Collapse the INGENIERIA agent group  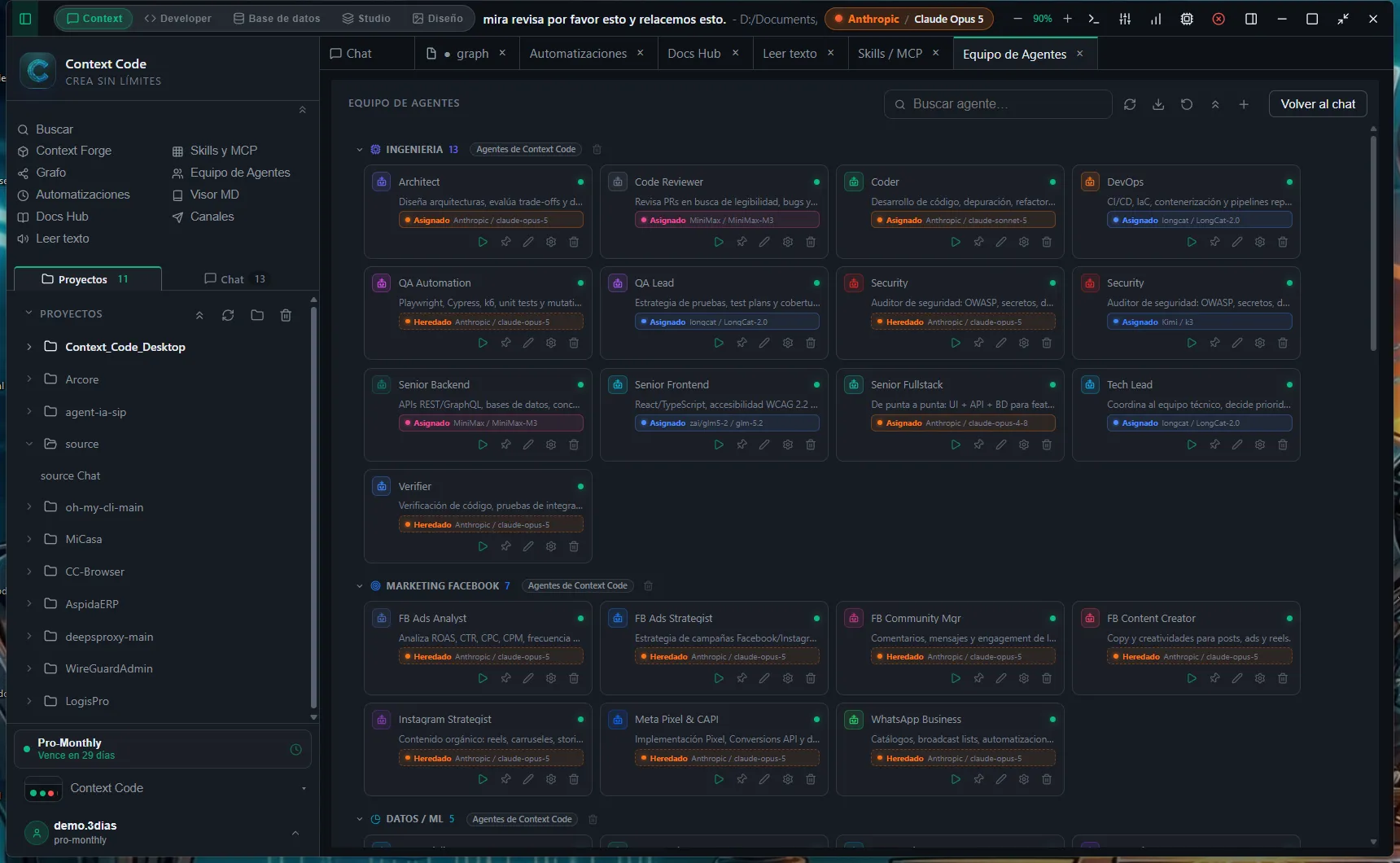pyautogui.click(x=359, y=150)
